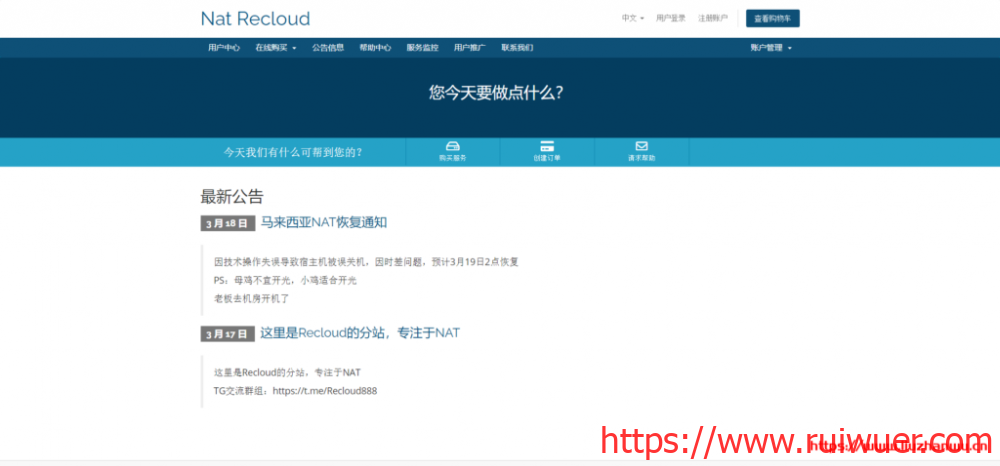Click the 购买服务 icon
Viewport: 1000px width, 466px height.
point(452,146)
